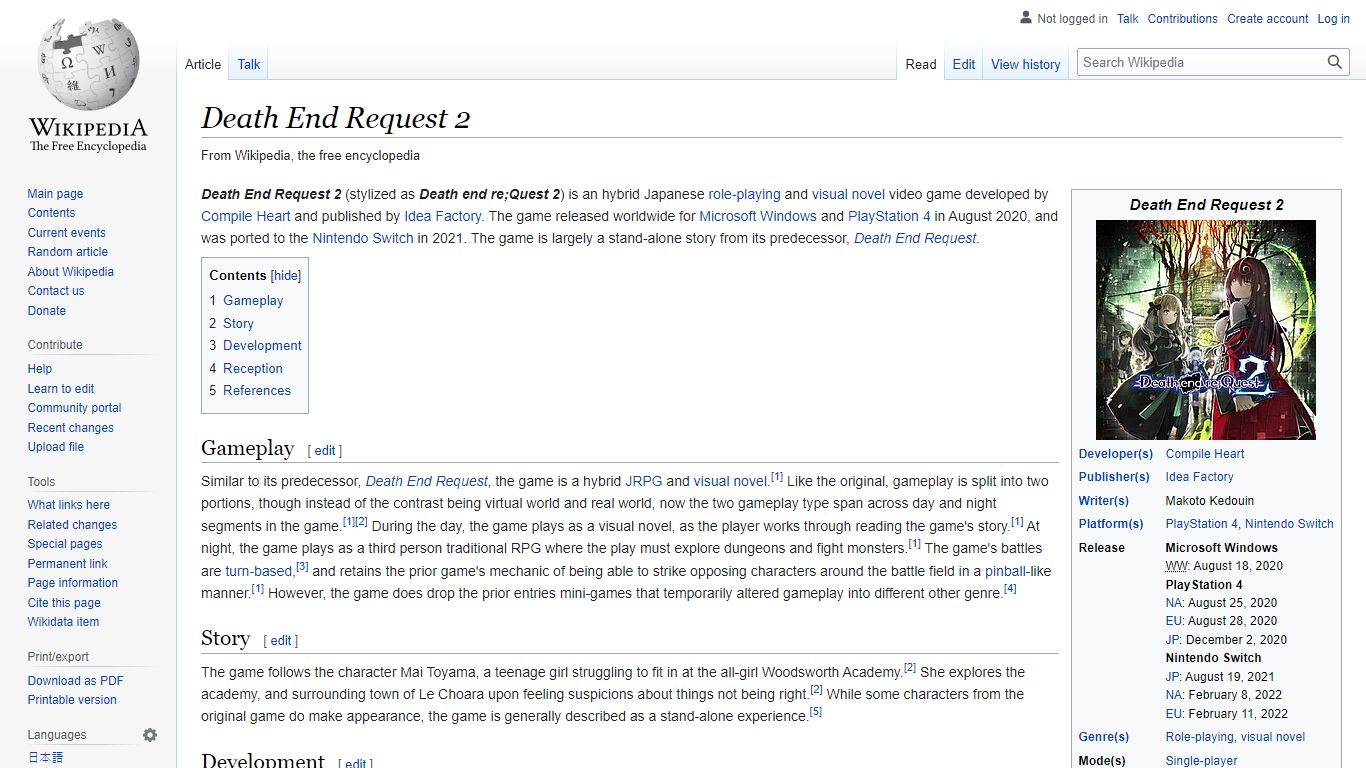The width and height of the screenshot is (1366, 768).
Task: Open Related changes link
Action: tap(72, 525)
